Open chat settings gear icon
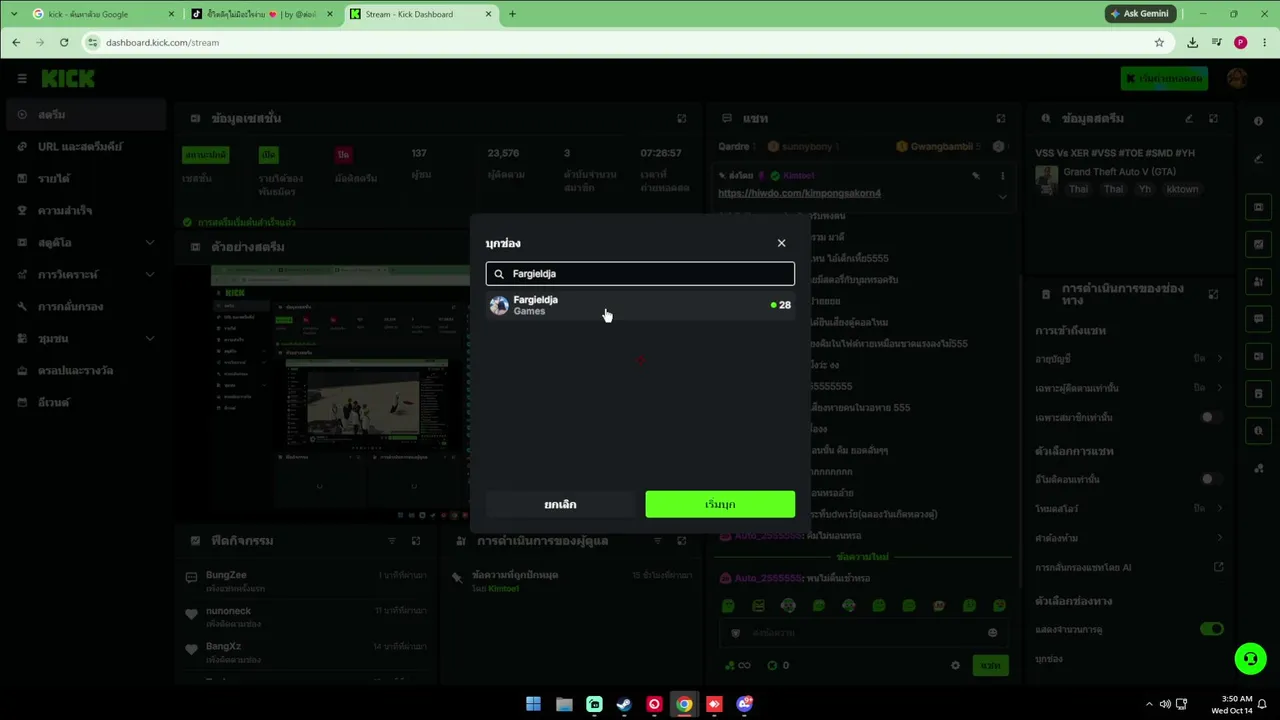Viewport: 1280px width, 720px height. (955, 665)
